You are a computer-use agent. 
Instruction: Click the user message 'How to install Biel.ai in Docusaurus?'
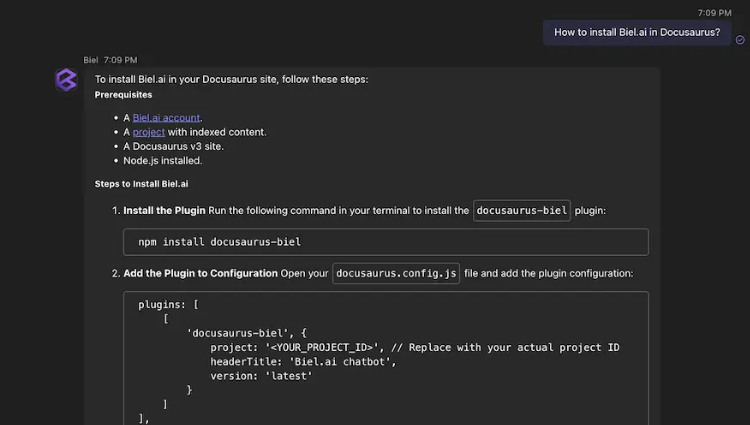(637, 33)
